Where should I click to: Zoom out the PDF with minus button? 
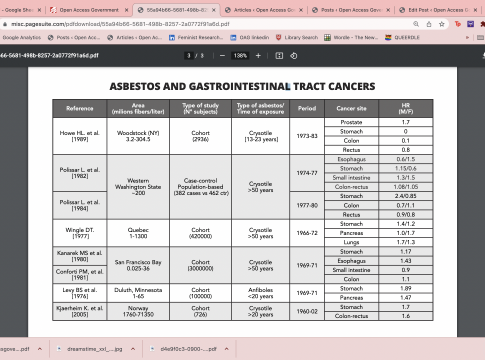coord(222,56)
